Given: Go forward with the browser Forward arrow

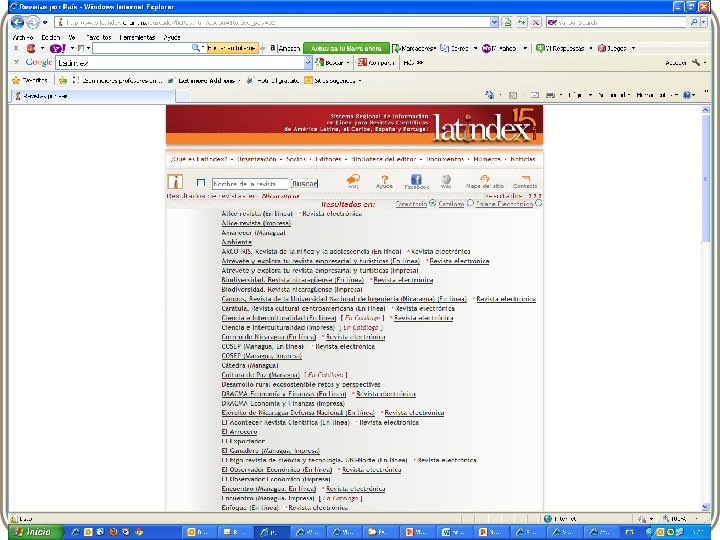Looking at the screenshot, I should (x=33, y=22).
